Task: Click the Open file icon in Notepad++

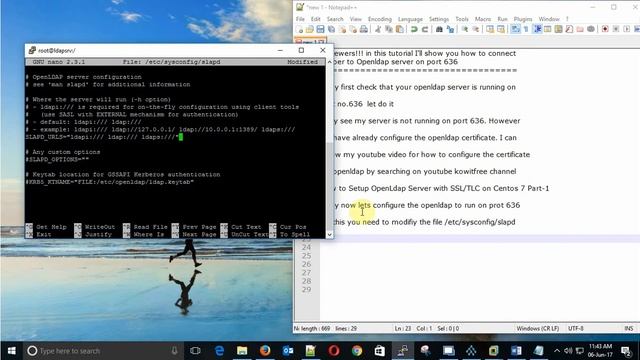Action: [310, 29]
